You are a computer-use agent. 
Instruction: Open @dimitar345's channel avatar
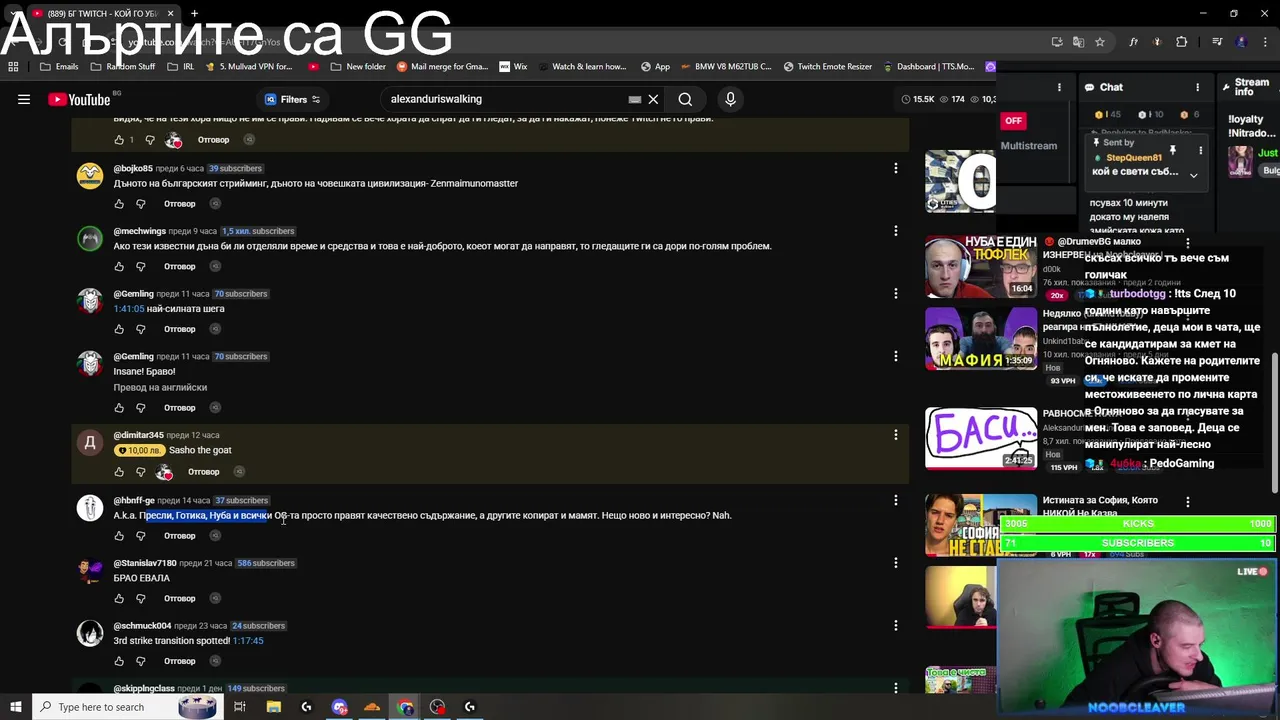coord(90,443)
